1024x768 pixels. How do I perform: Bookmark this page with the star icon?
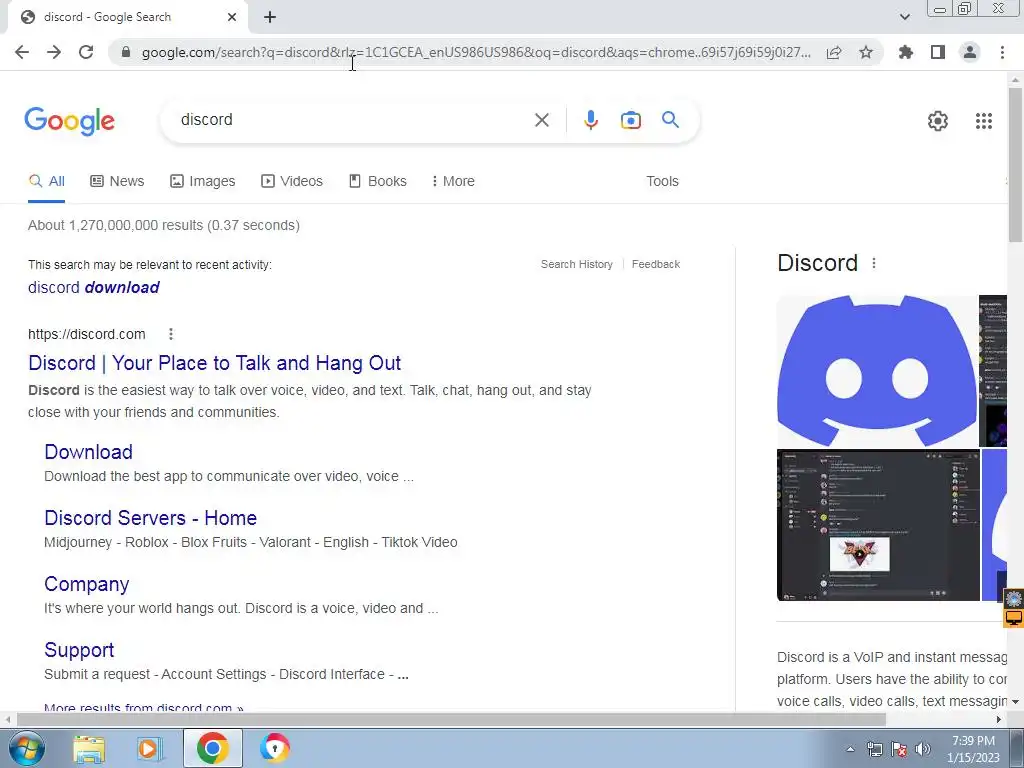[x=866, y=52]
